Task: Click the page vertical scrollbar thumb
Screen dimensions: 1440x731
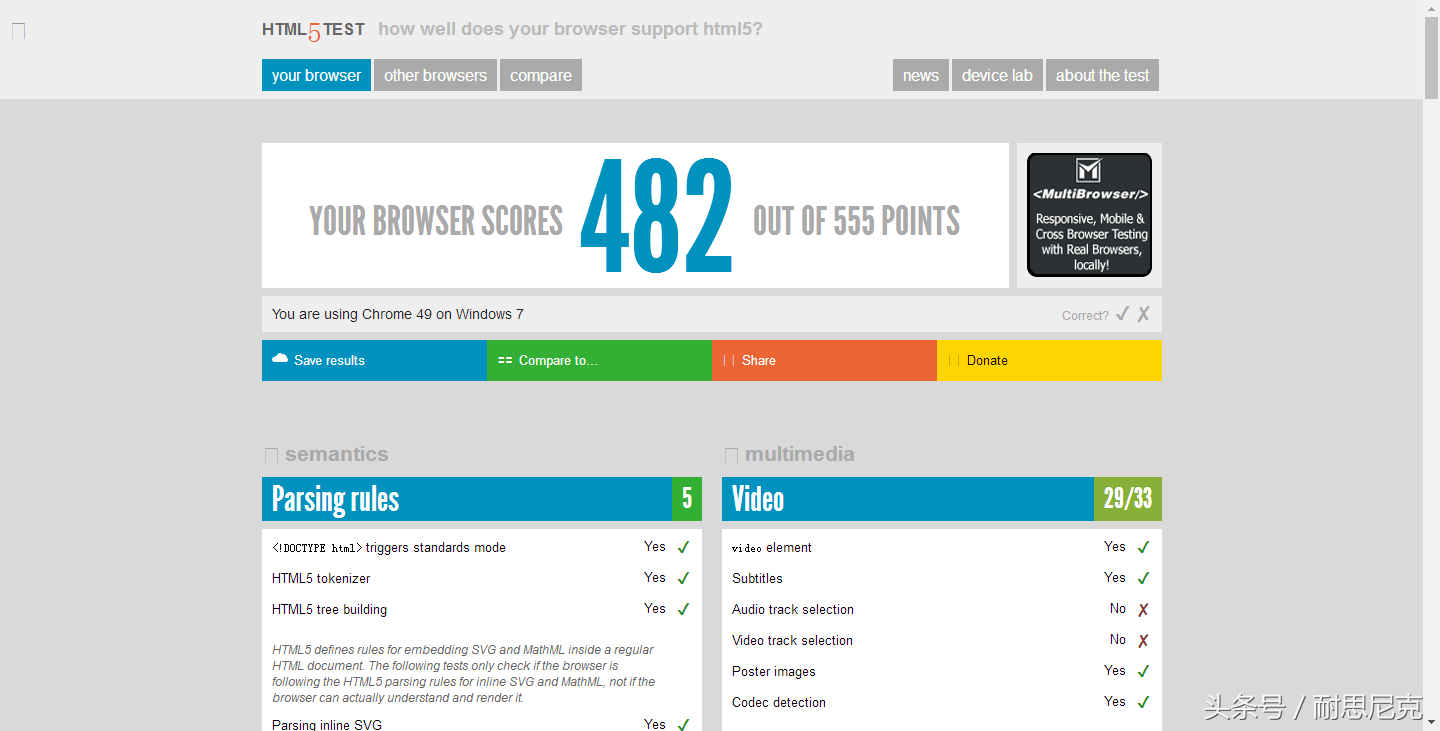Action: tap(1431, 58)
